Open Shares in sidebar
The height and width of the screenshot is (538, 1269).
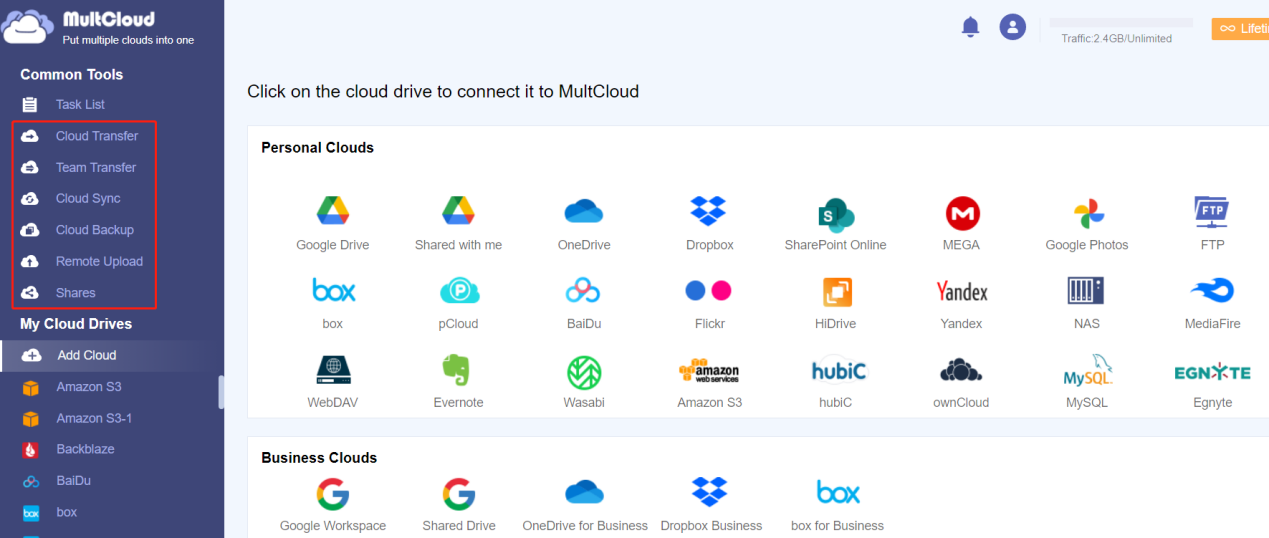pyautogui.click(x=76, y=293)
